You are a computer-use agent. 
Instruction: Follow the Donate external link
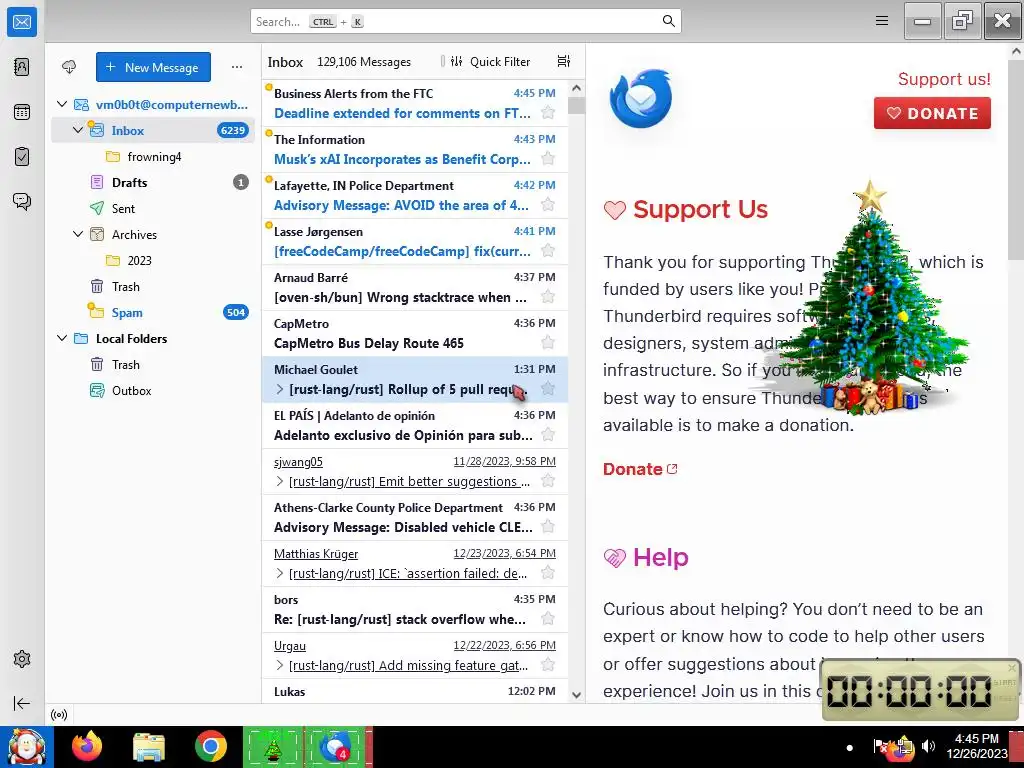(x=640, y=469)
